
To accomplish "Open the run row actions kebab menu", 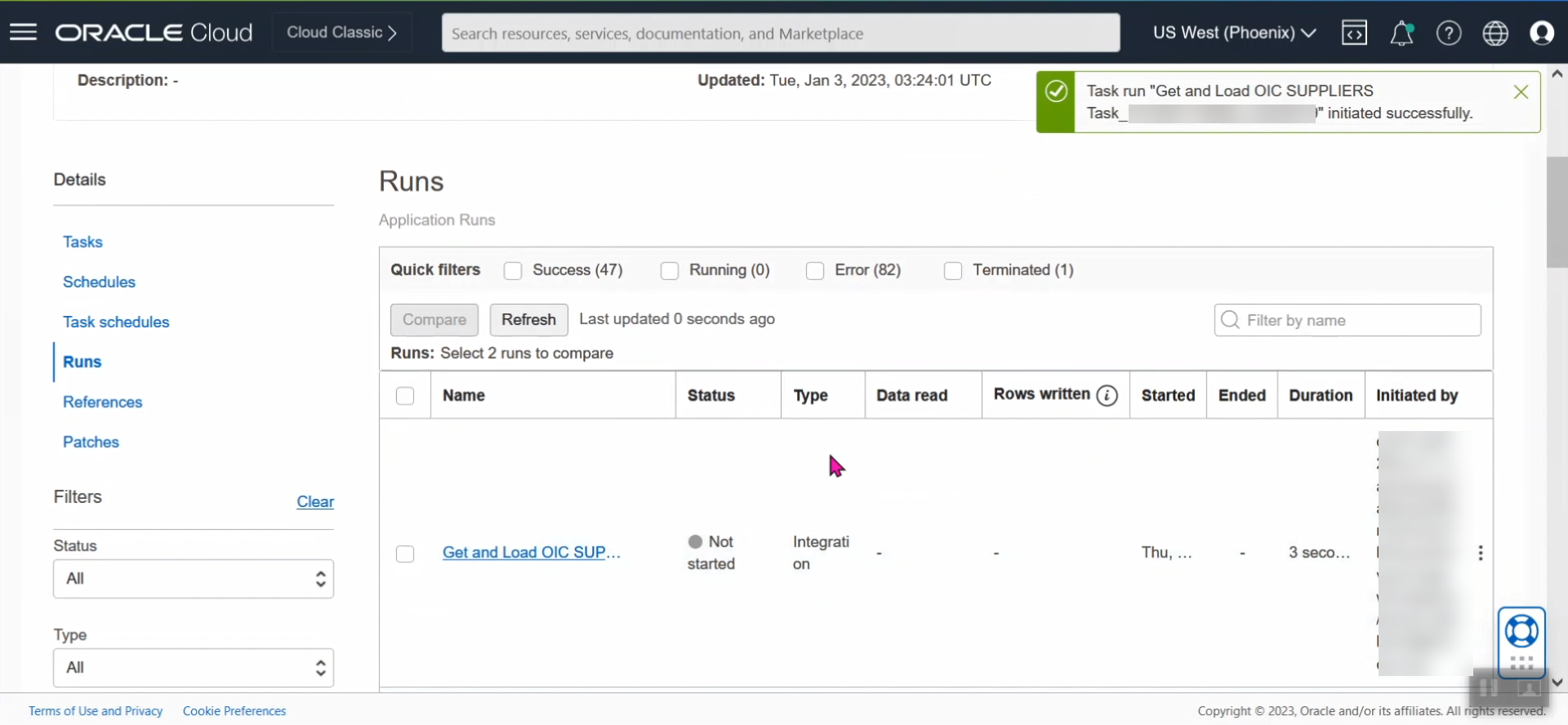I will pos(1480,553).
